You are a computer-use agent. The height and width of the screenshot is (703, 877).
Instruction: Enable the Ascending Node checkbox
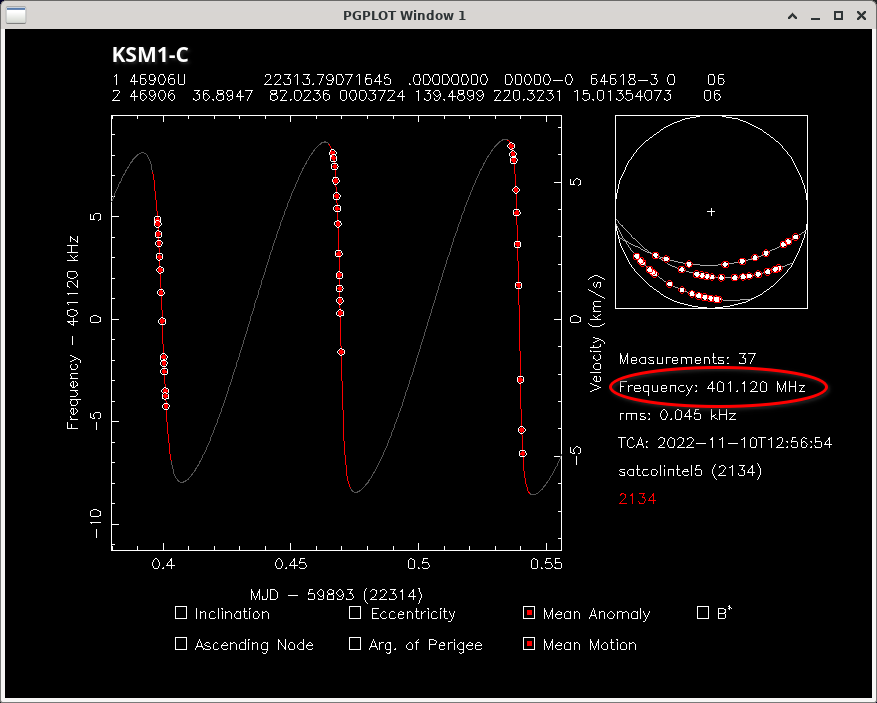pos(181,644)
